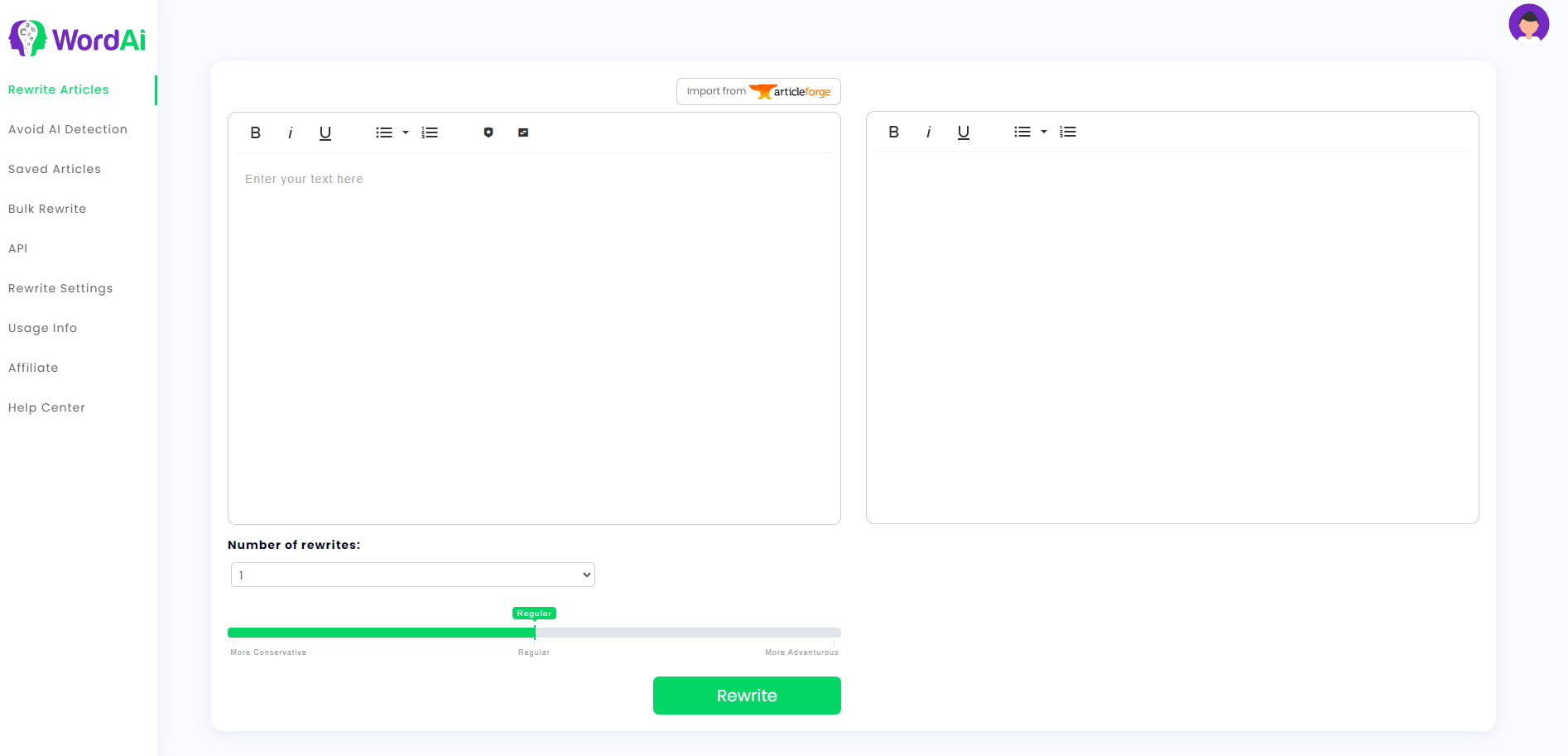
Task: Apply a numbered list in the left editor
Action: [x=430, y=132]
